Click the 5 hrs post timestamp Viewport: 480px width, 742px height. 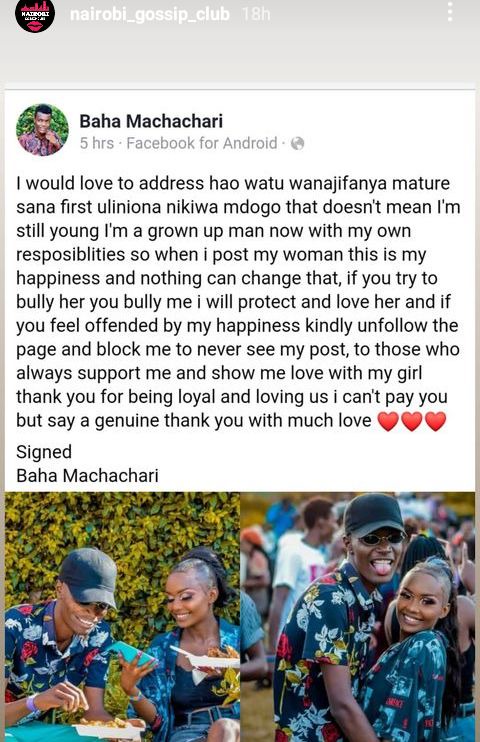tap(97, 143)
